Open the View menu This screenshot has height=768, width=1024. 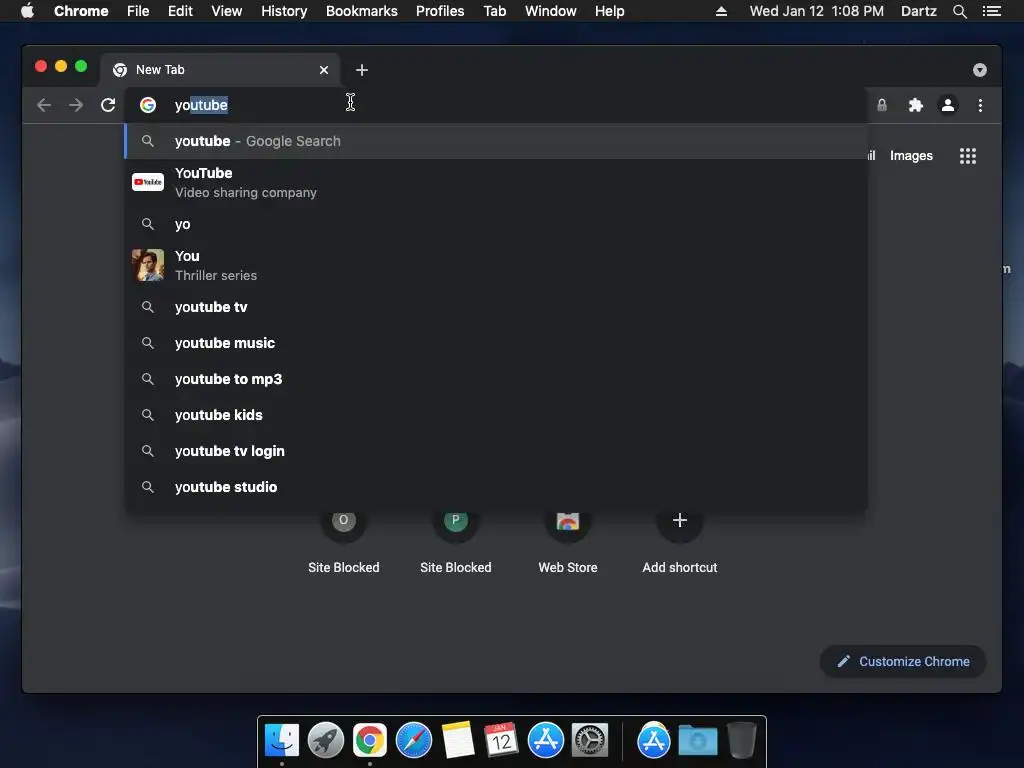pos(227,11)
